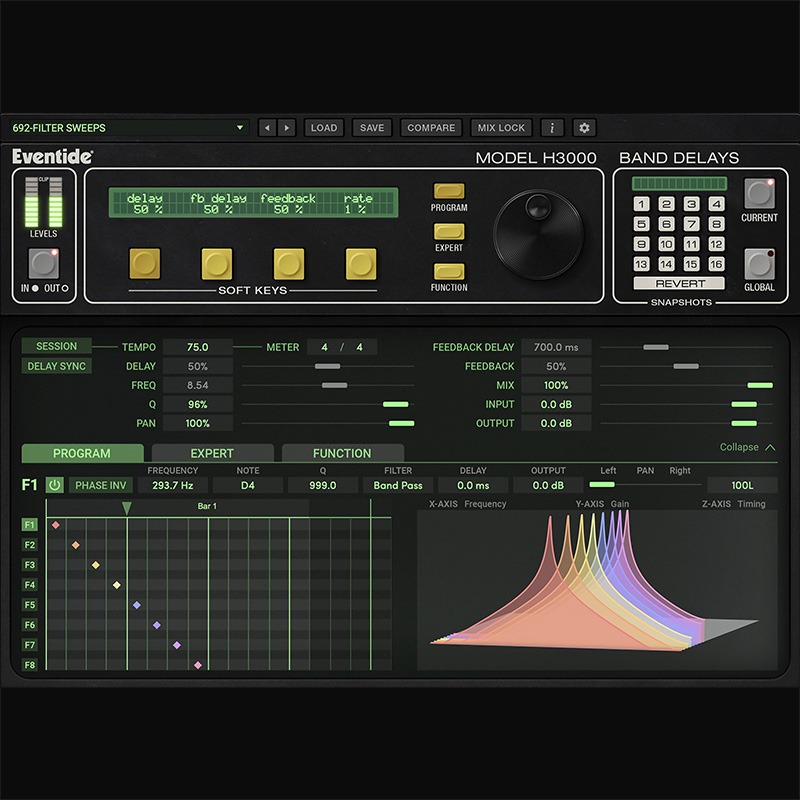This screenshot has width=800, height=800.
Task: Click the Bar 1 playhead marker
Action: [x=127, y=508]
